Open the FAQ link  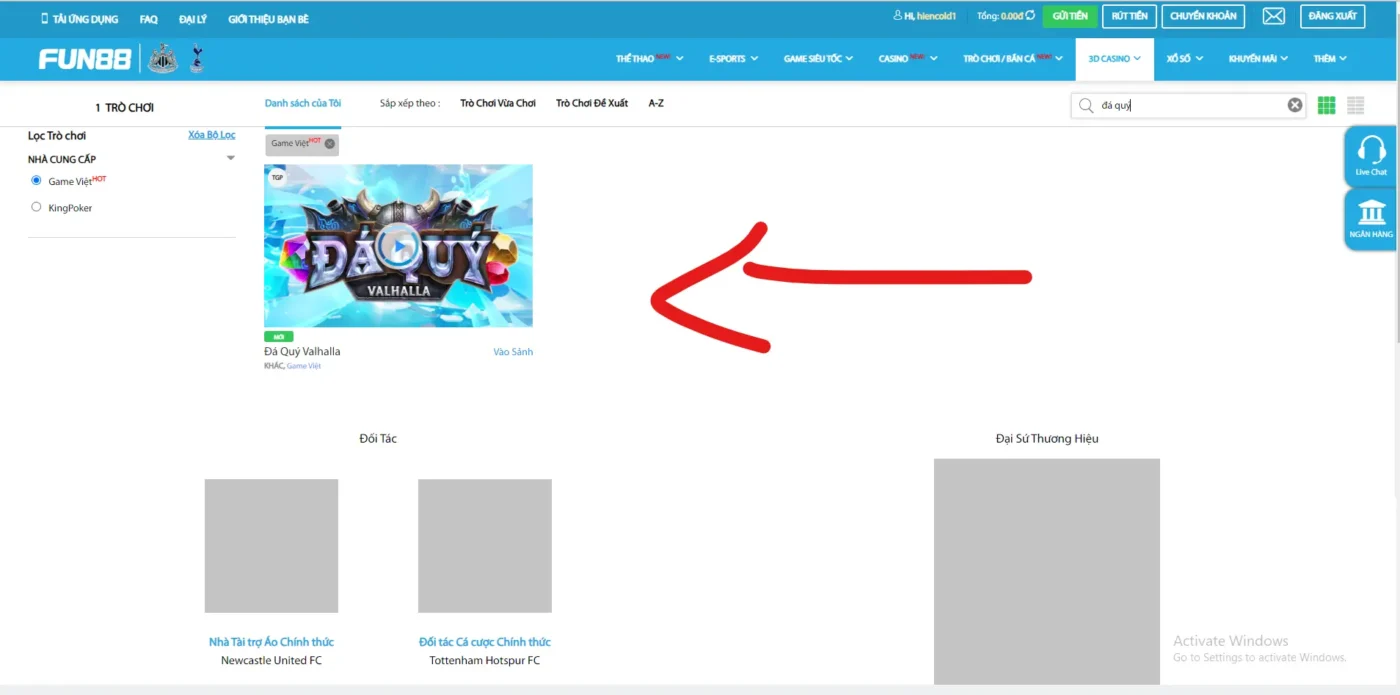pos(149,19)
